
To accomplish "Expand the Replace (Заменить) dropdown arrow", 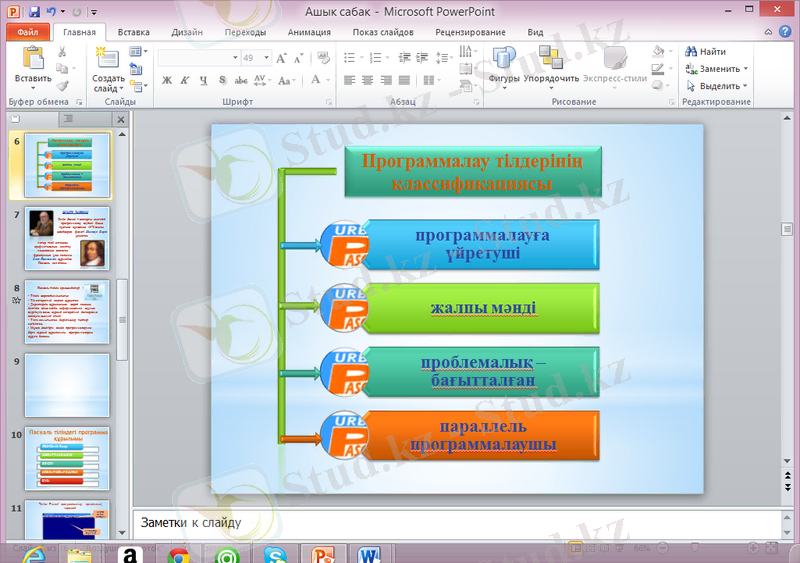I will (746, 69).
